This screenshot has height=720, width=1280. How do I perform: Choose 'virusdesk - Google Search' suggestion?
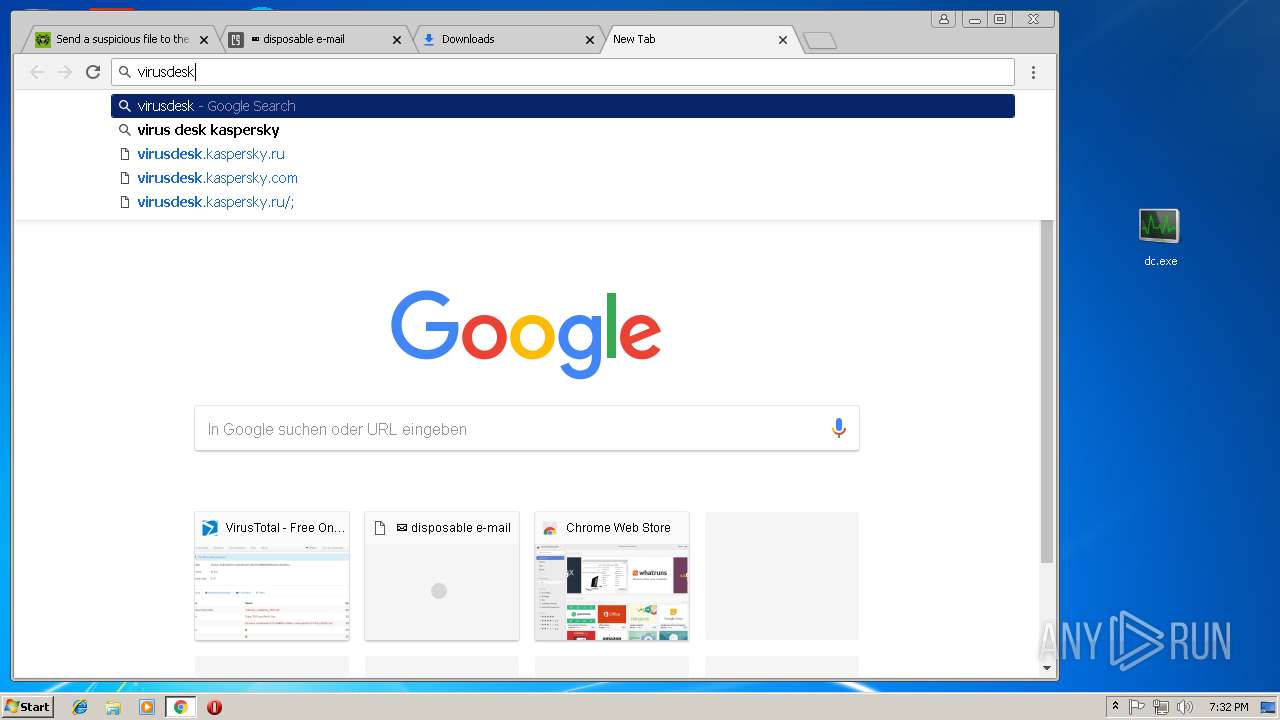pyautogui.click(x=563, y=106)
